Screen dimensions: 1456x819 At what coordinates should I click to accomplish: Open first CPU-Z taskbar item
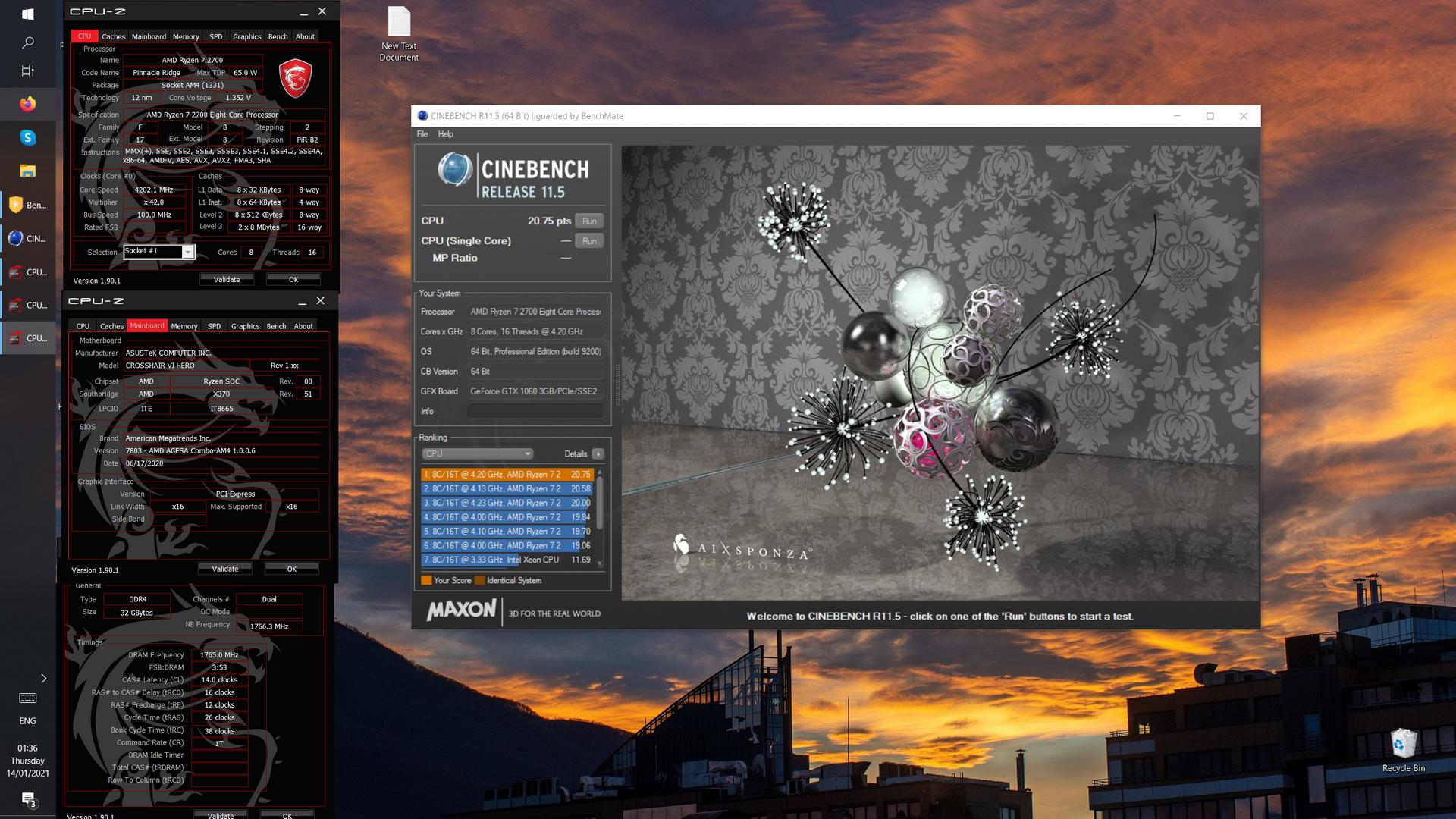(27, 271)
